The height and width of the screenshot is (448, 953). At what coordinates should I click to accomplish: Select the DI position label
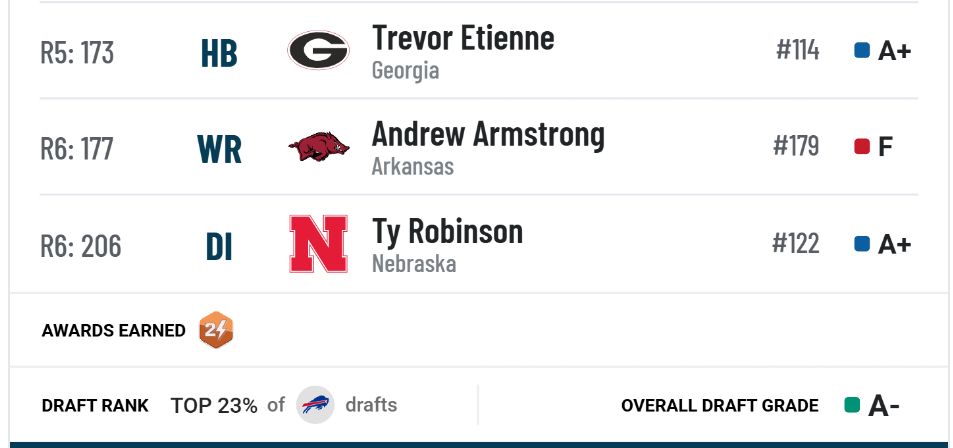click(x=219, y=247)
